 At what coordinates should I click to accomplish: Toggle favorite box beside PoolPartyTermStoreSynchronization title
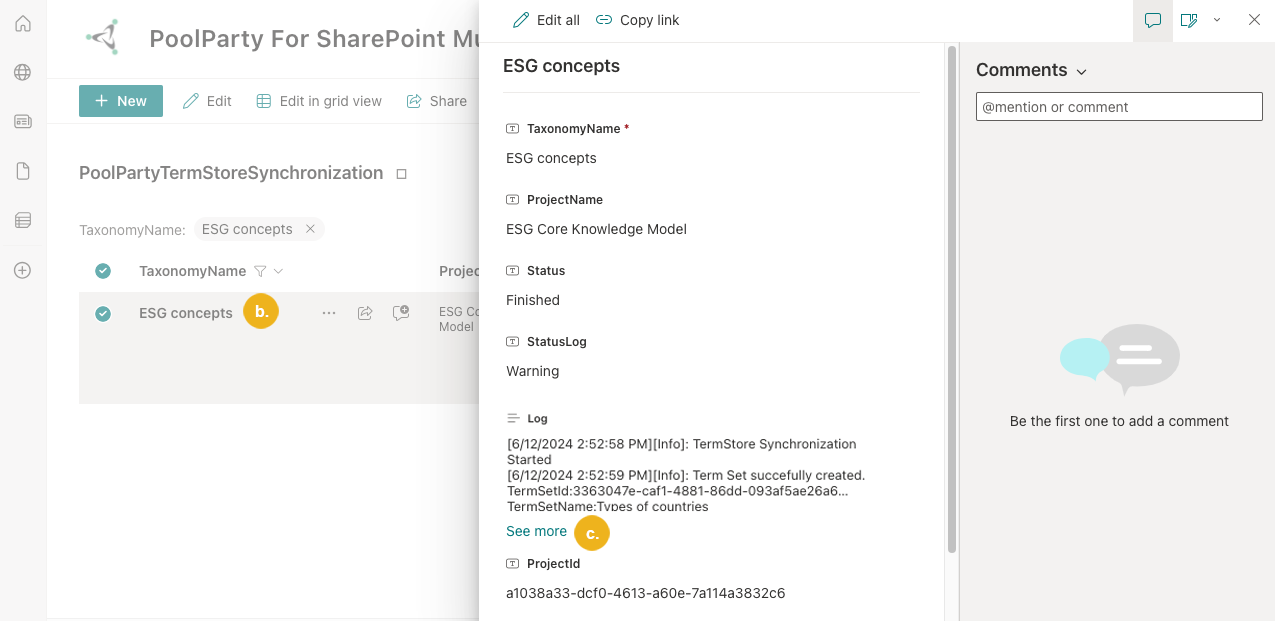click(x=402, y=173)
